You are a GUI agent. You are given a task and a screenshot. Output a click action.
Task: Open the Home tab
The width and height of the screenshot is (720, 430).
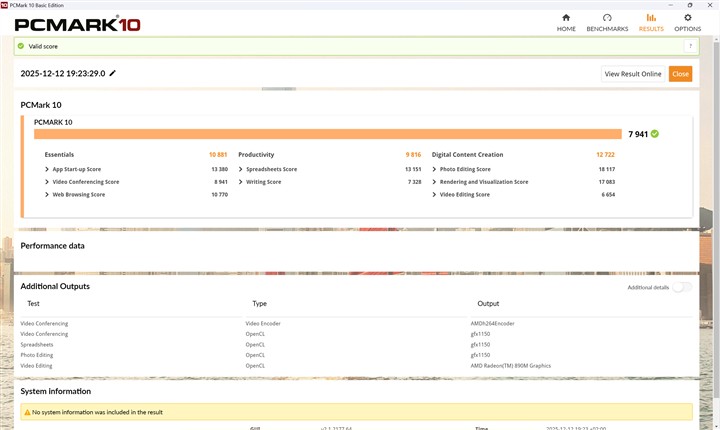coord(566,22)
